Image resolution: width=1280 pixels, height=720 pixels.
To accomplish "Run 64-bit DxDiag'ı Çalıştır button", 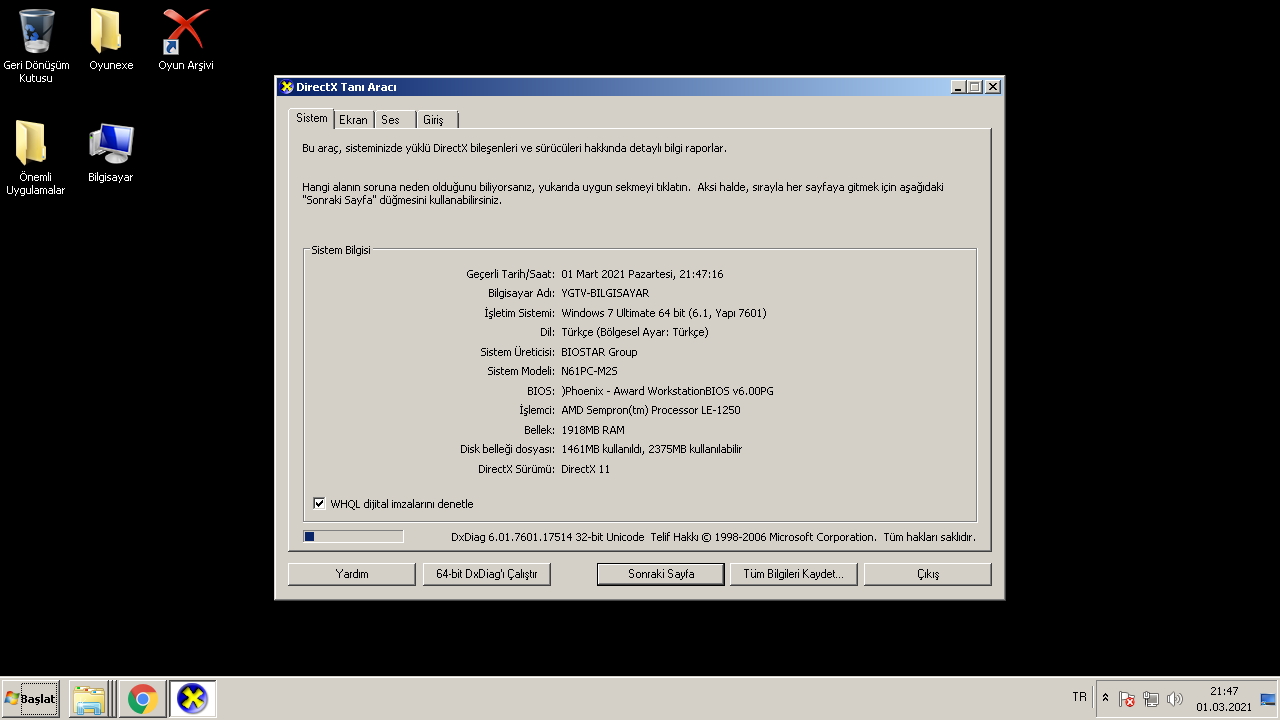I will coord(487,574).
